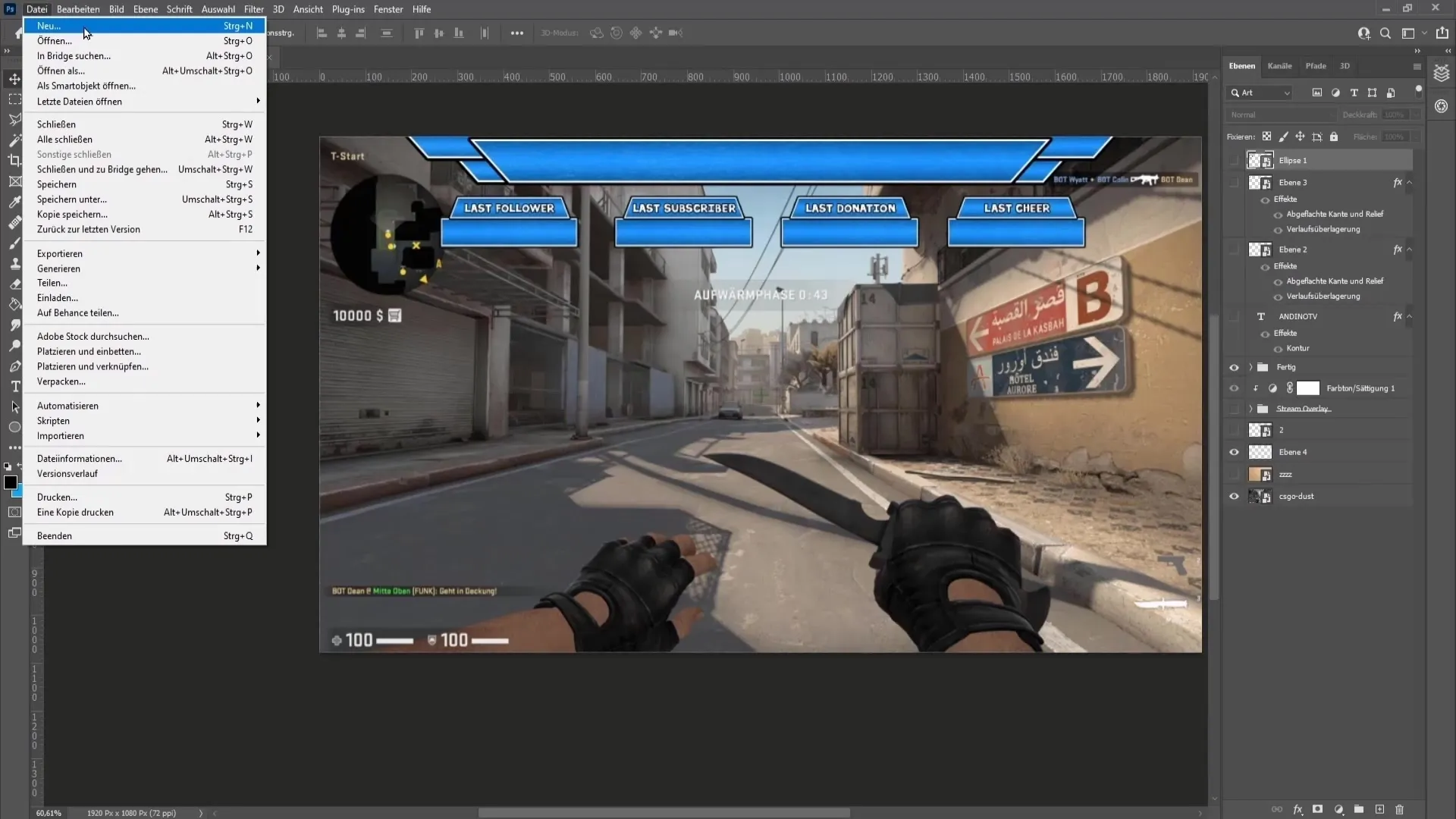The width and height of the screenshot is (1456, 819).
Task: Choose Drucken... menu entry
Action: point(144,497)
